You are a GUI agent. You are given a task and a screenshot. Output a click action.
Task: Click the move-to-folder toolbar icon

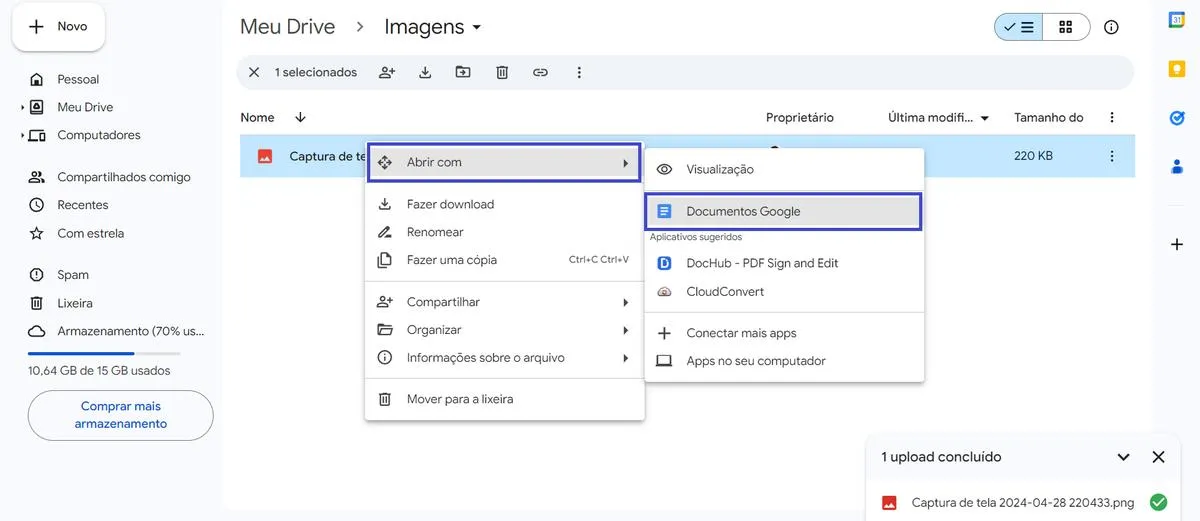(x=463, y=72)
